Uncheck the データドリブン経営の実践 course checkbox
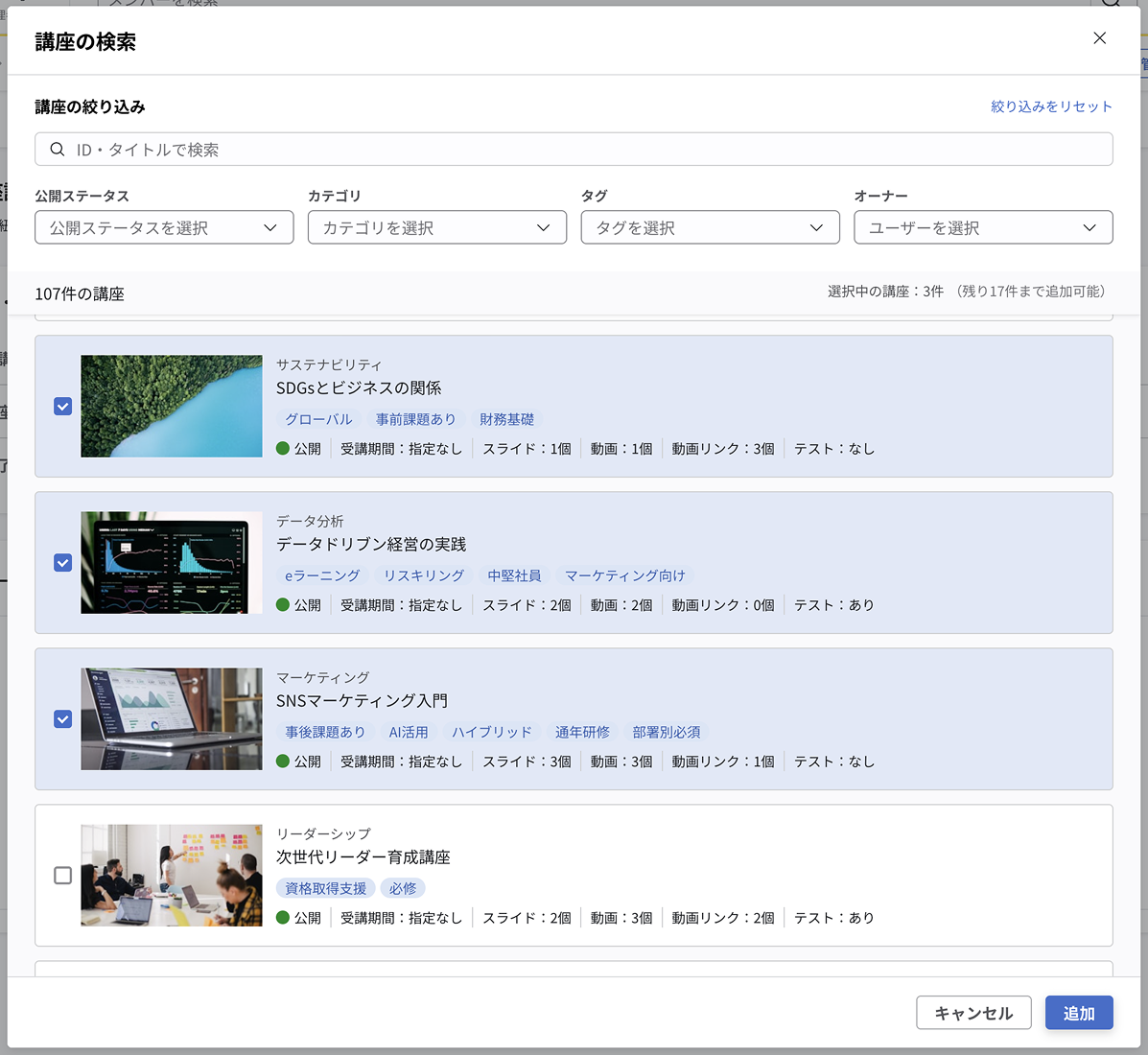This screenshot has height=1055, width=1148. (x=63, y=562)
